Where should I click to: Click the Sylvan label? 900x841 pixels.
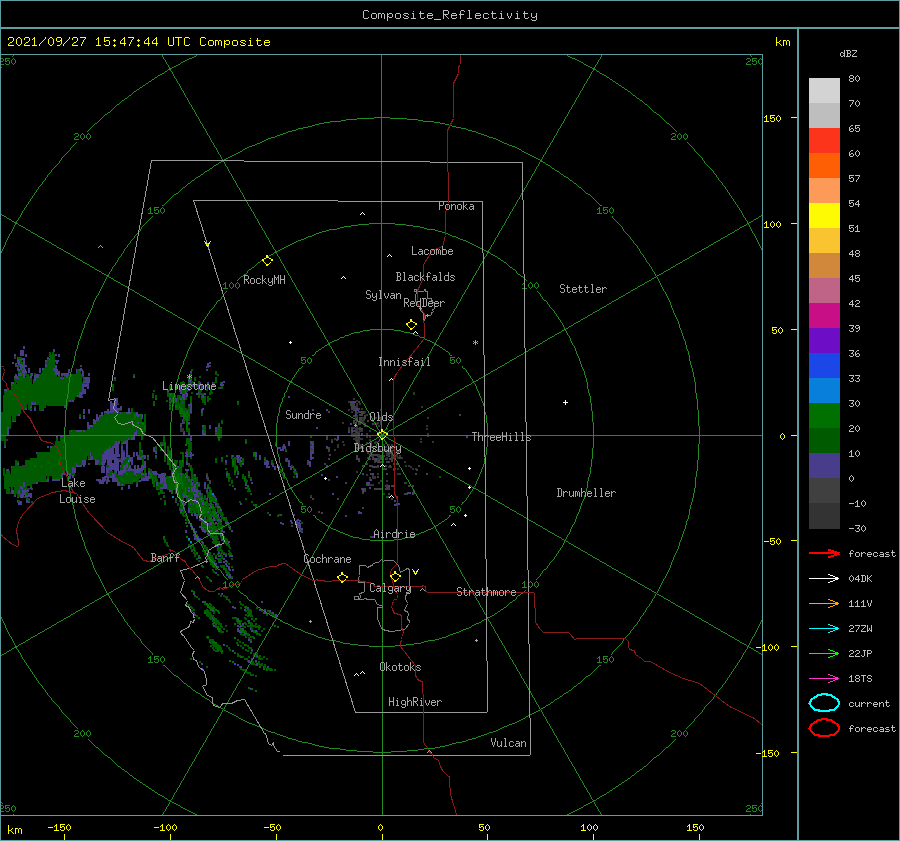click(383, 295)
